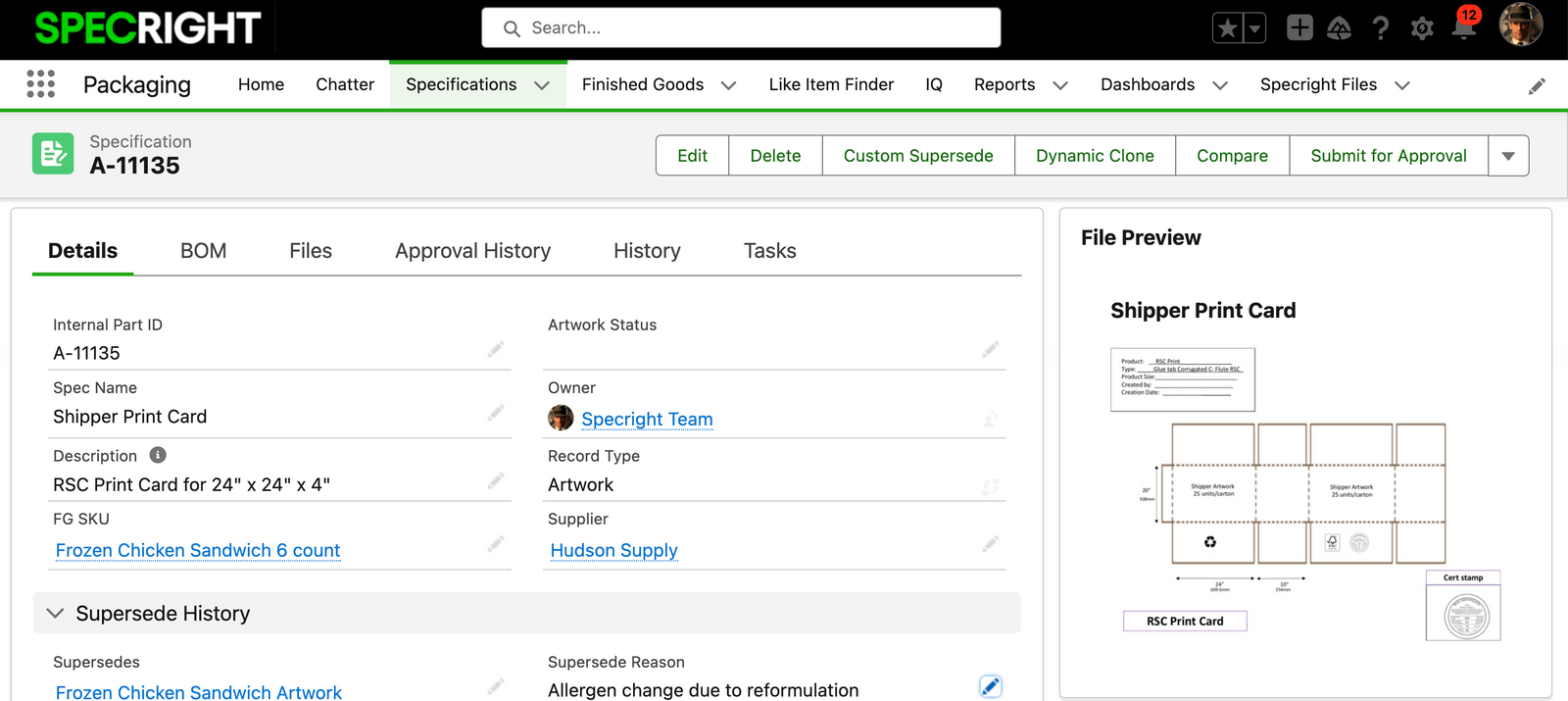Click the Help question mark icon
The image size is (1568, 701).
pyautogui.click(x=1381, y=28)
